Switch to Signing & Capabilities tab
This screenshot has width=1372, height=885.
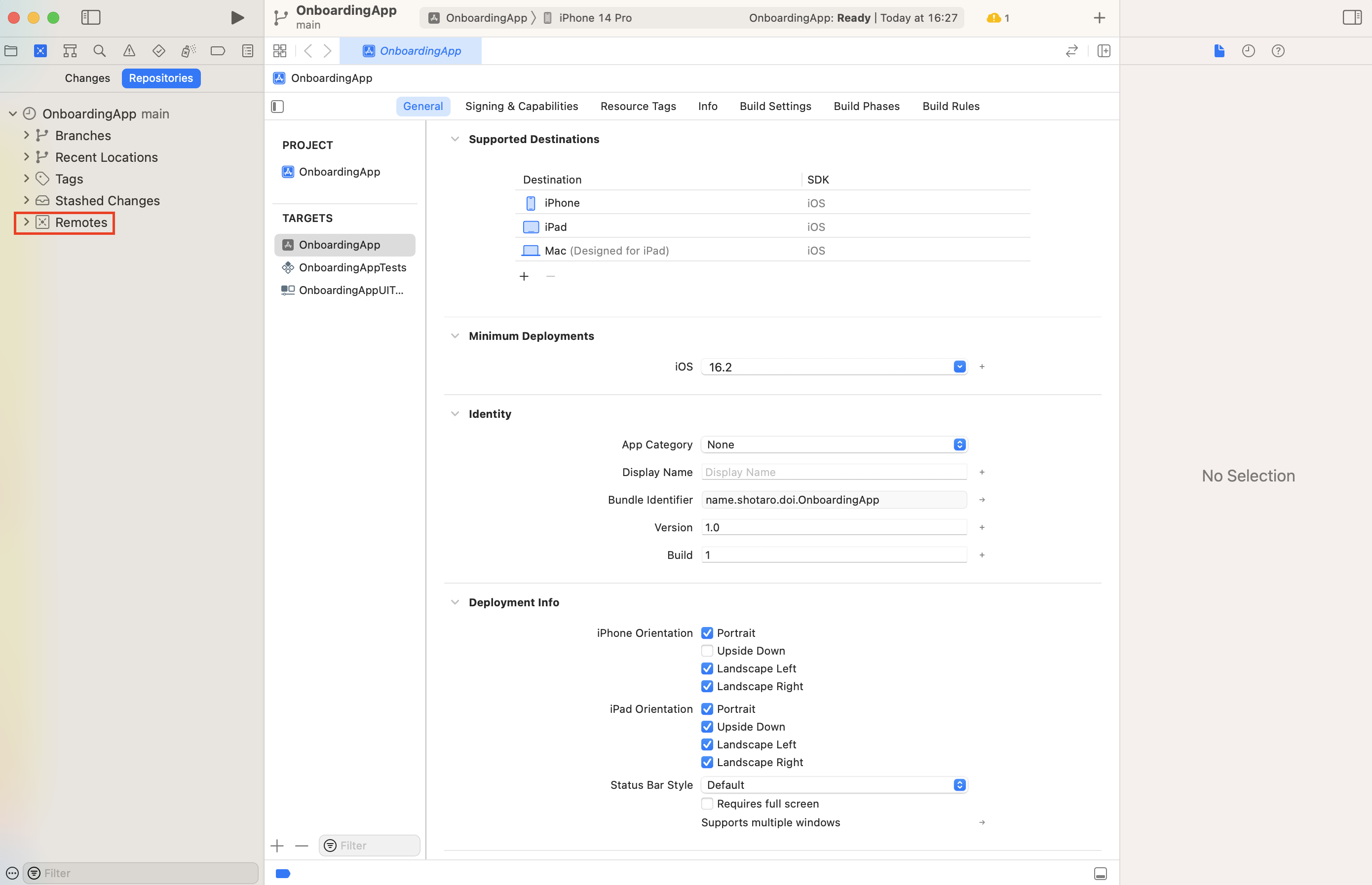(x=521, y=106)
